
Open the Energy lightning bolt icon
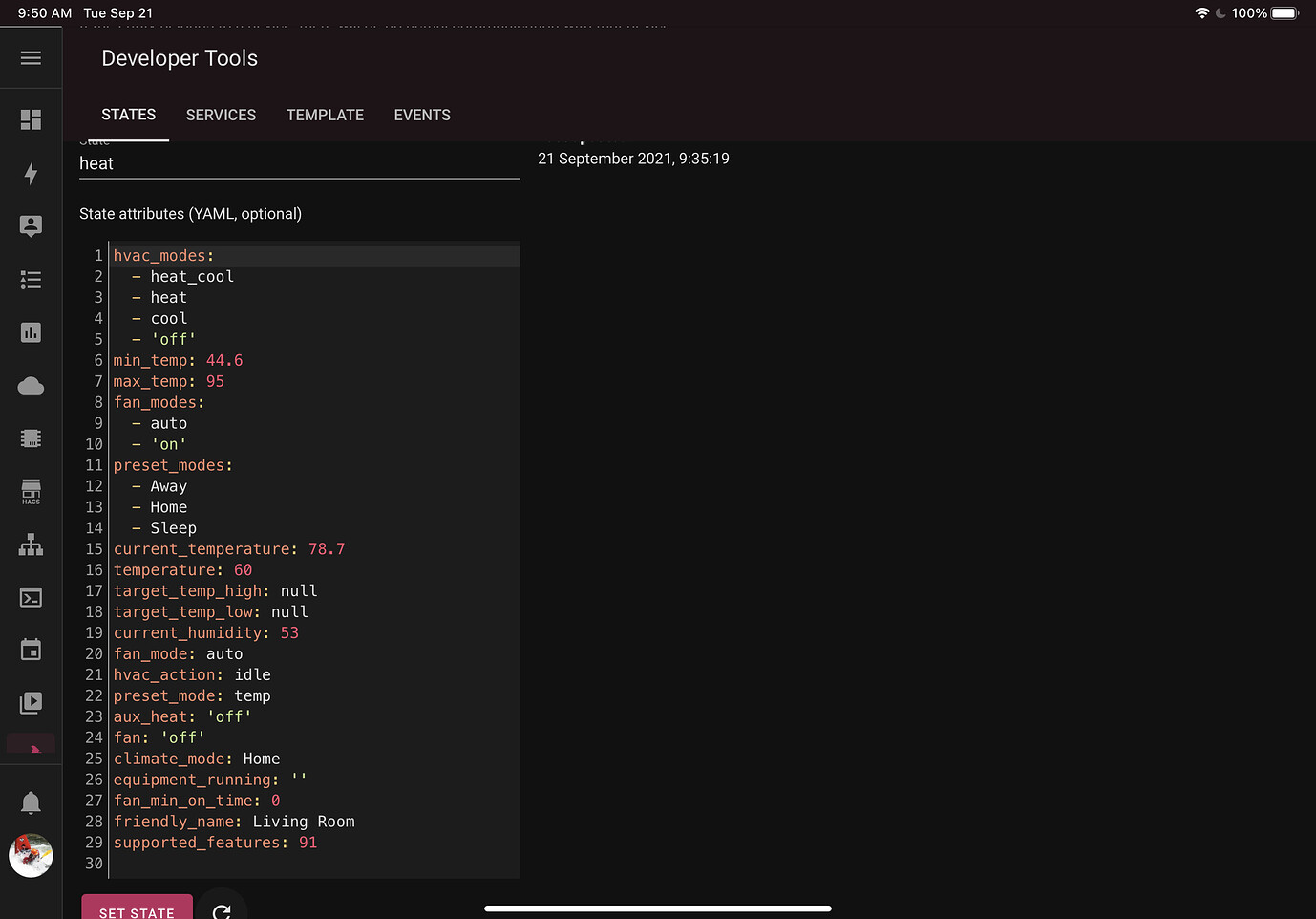point(31,173)
